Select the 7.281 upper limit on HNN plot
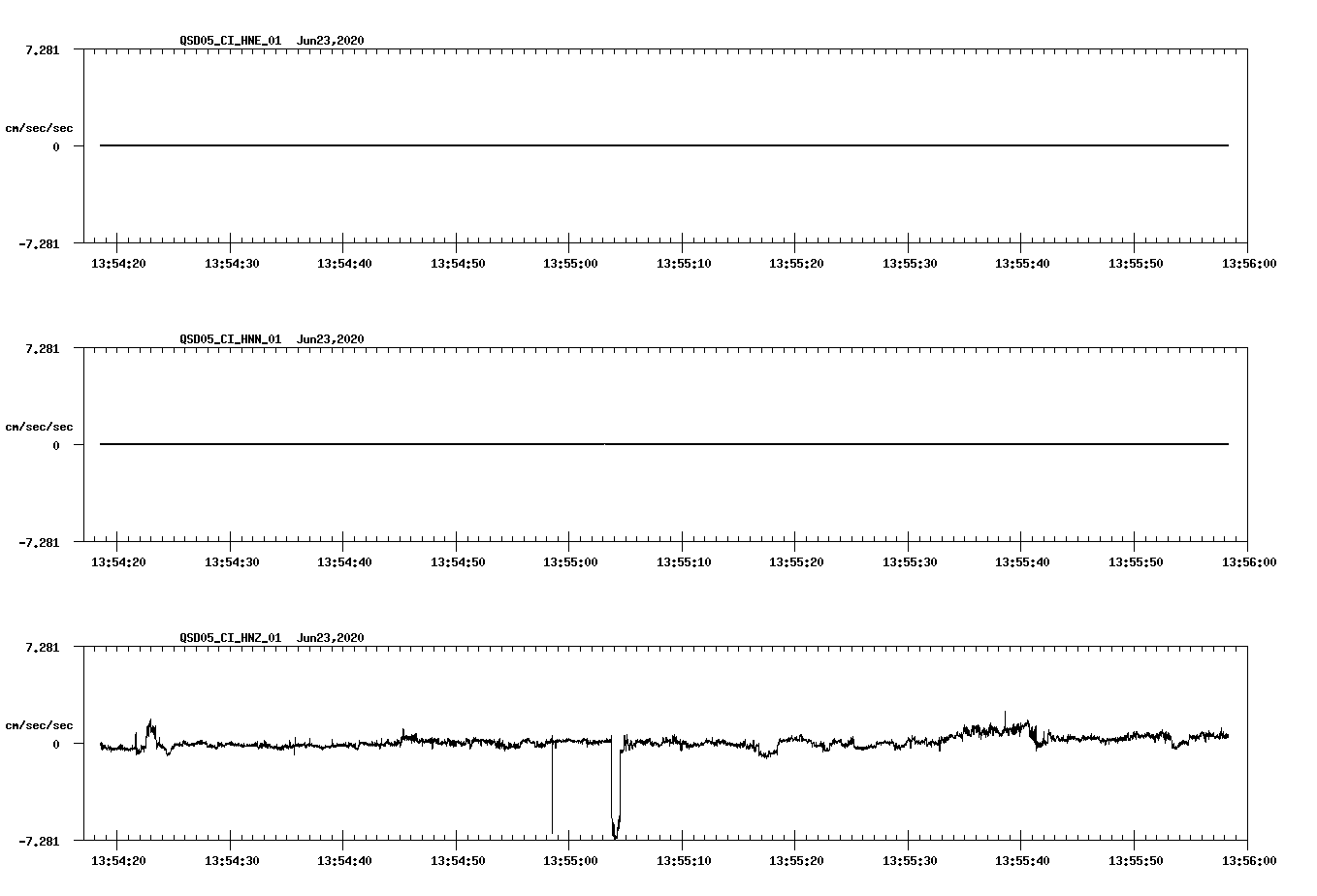 click(42, 348)
